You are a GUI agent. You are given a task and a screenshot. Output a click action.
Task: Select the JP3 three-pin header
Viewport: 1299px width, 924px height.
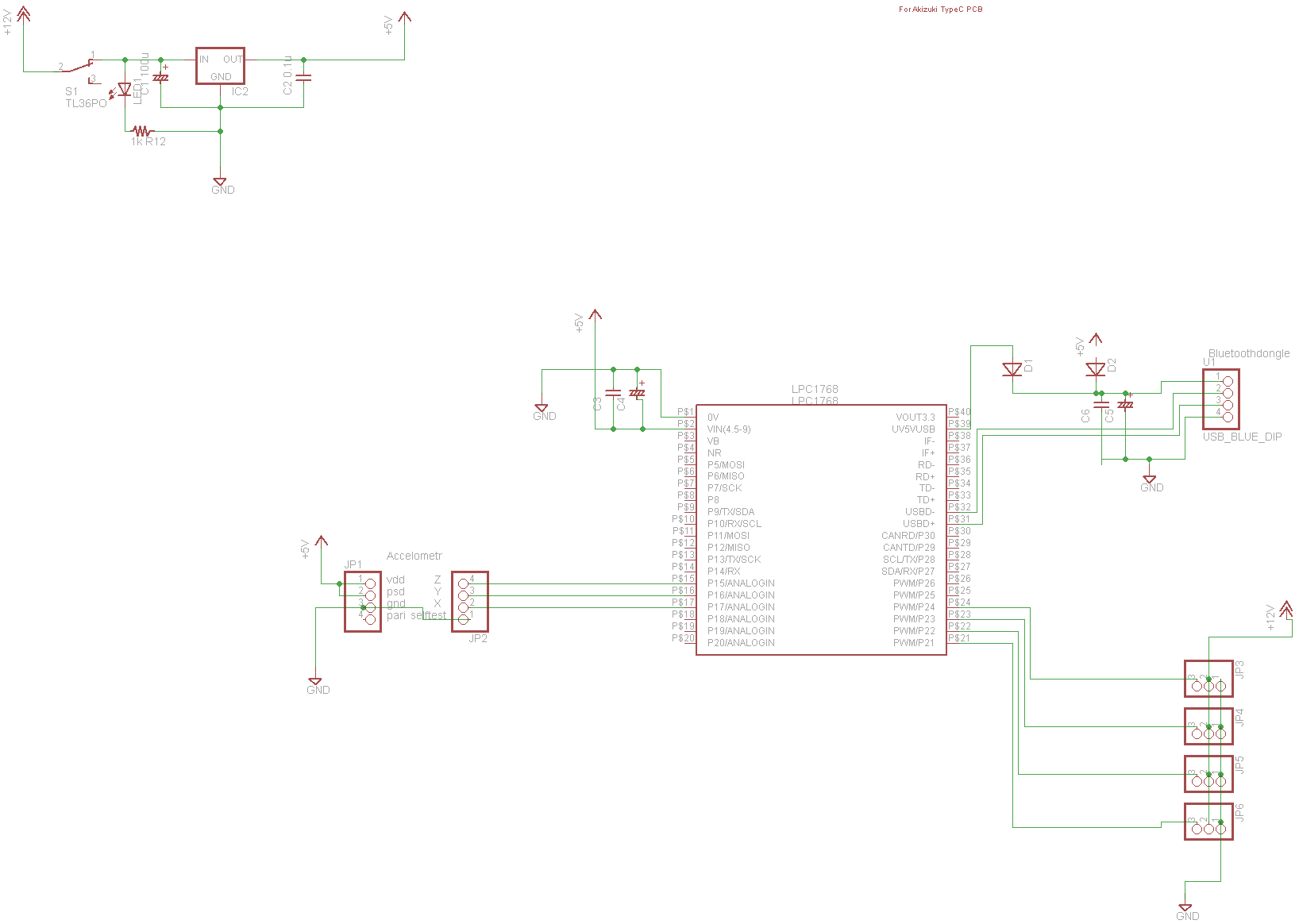[x=1208, y=679]
